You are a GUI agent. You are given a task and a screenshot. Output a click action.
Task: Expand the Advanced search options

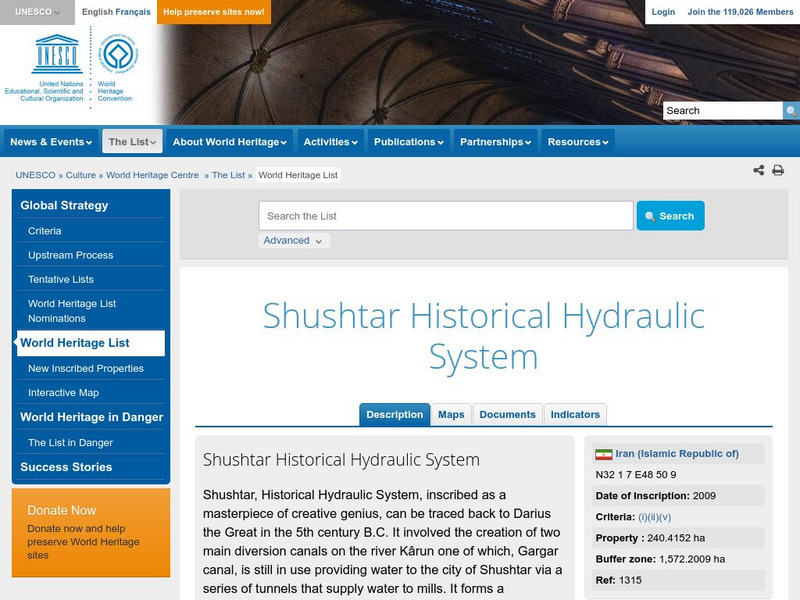tap(292, 241)
